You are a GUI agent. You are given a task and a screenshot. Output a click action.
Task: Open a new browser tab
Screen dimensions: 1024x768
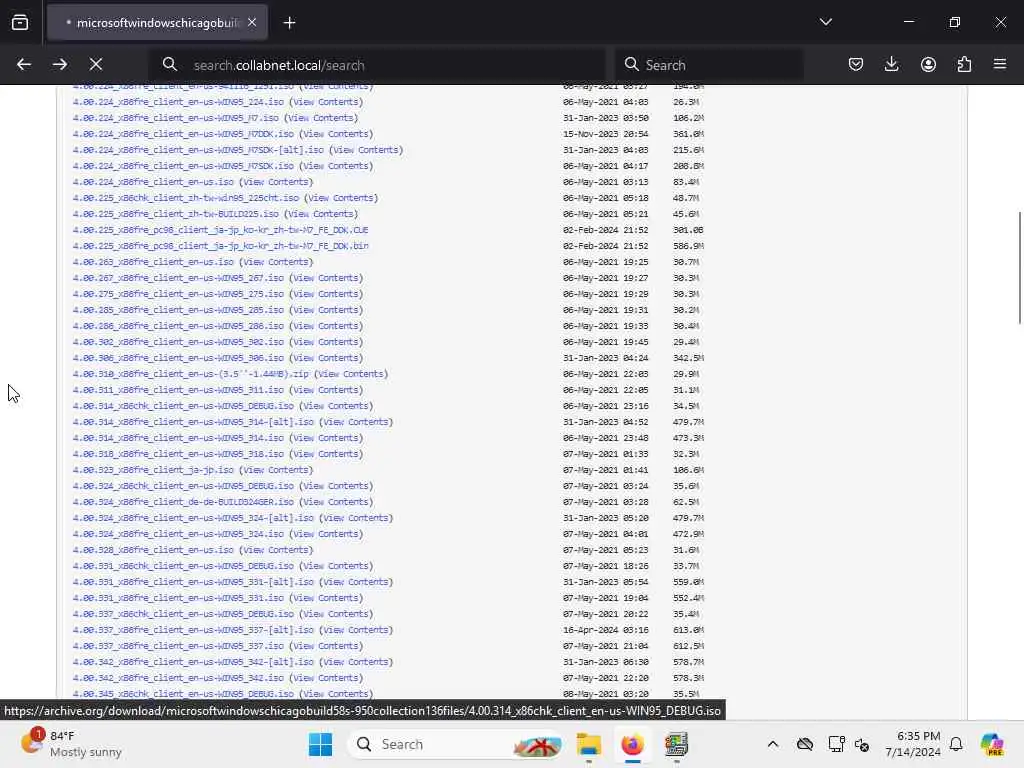pos(289,23)
